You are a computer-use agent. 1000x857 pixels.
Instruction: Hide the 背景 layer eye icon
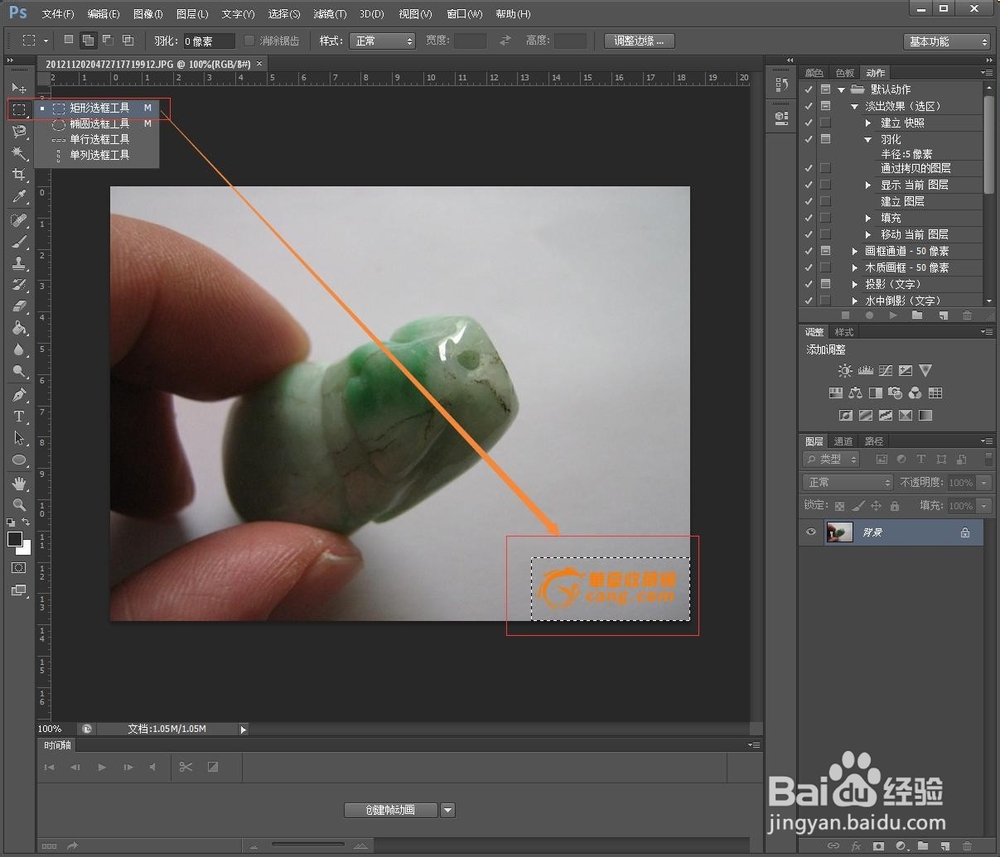pos(811,532)
